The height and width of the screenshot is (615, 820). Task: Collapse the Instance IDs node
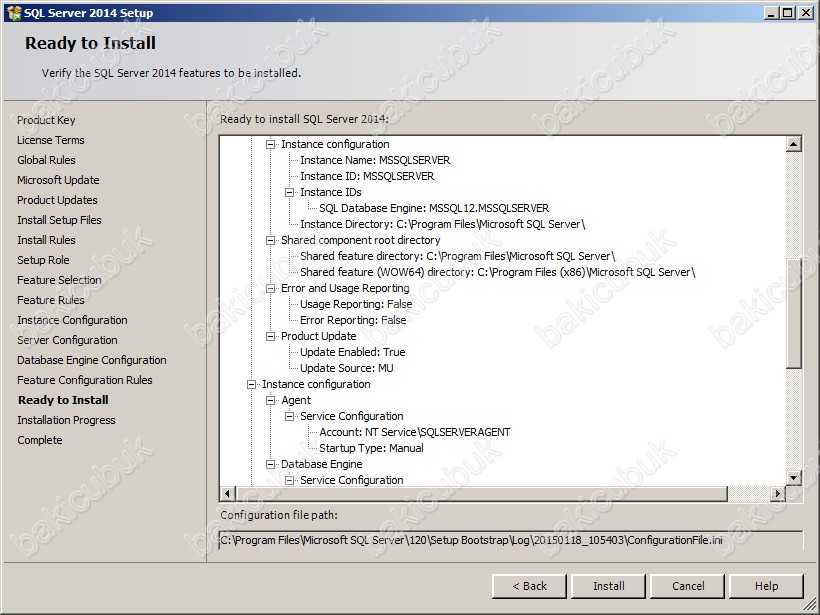pyautogui.click(x=289, y=192)
